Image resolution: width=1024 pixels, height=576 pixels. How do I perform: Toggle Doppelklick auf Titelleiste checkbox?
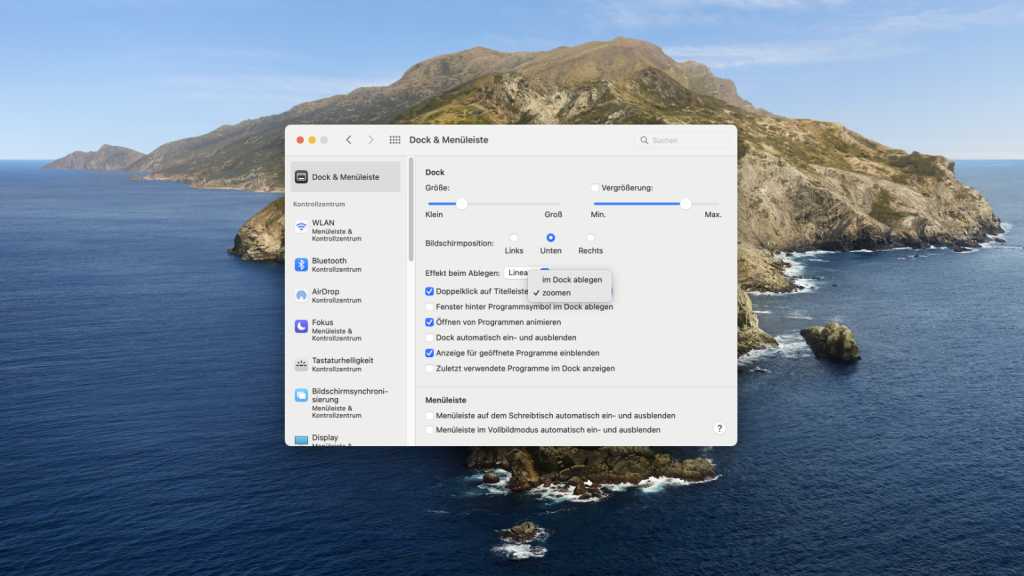[429, 291]
